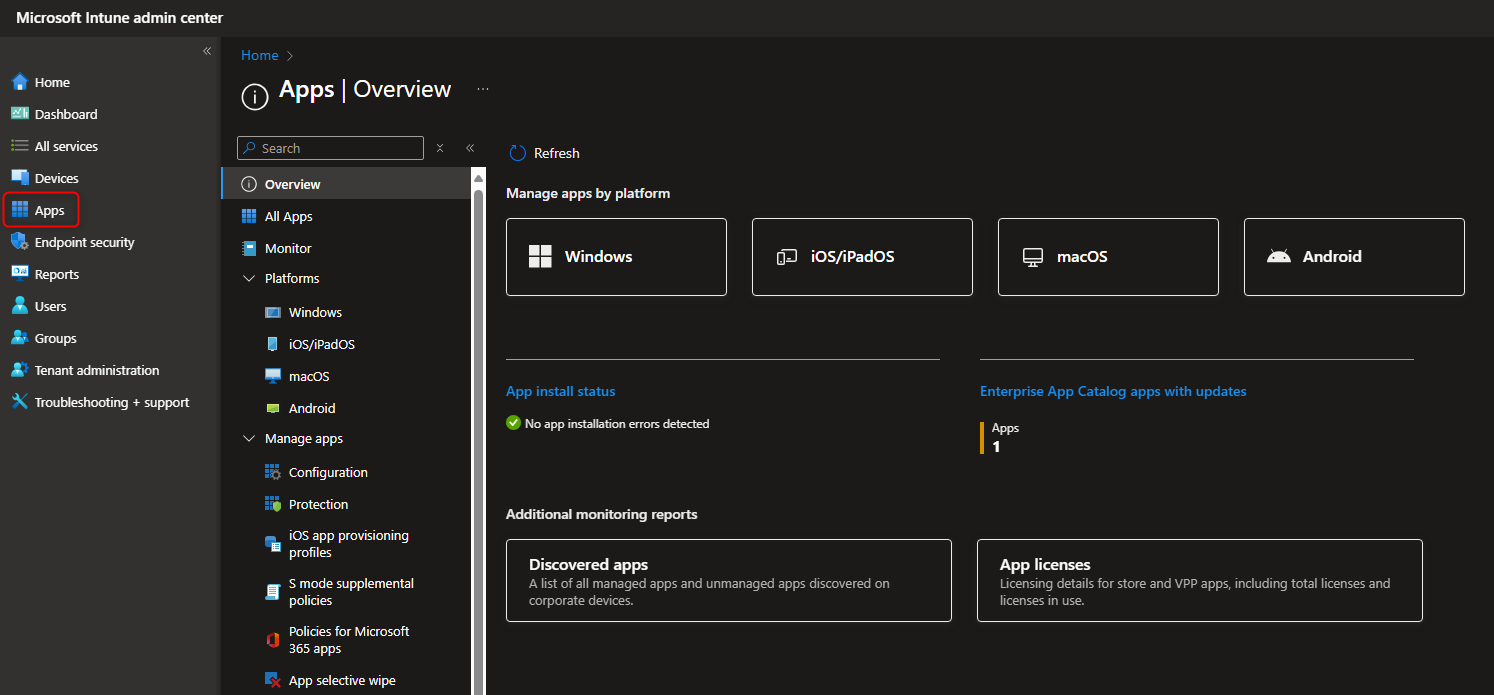This screenshot has height=695, width=1494.
Task: Select the Windows platform tile
Action: click(x=616, y=257)
